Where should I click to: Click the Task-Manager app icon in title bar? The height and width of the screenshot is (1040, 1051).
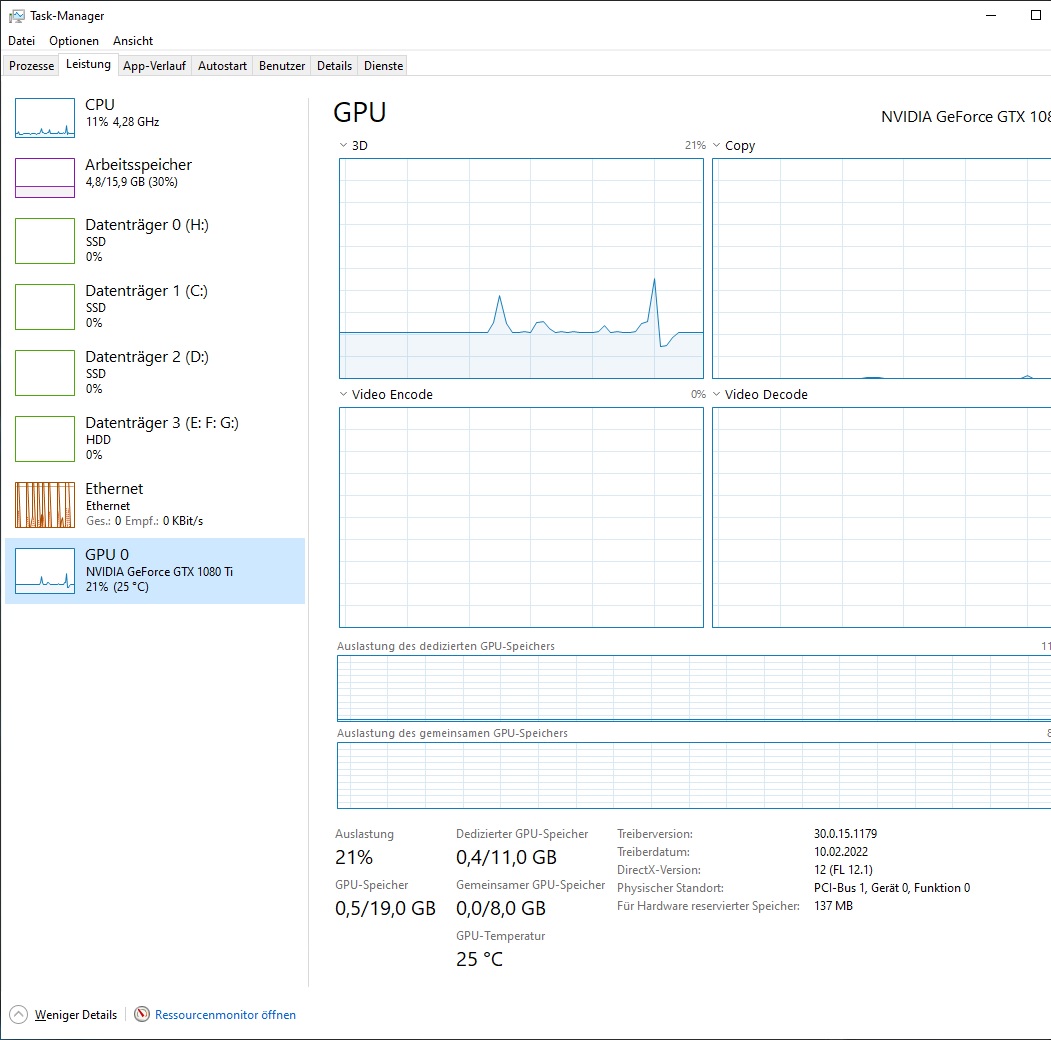(17, 15)
